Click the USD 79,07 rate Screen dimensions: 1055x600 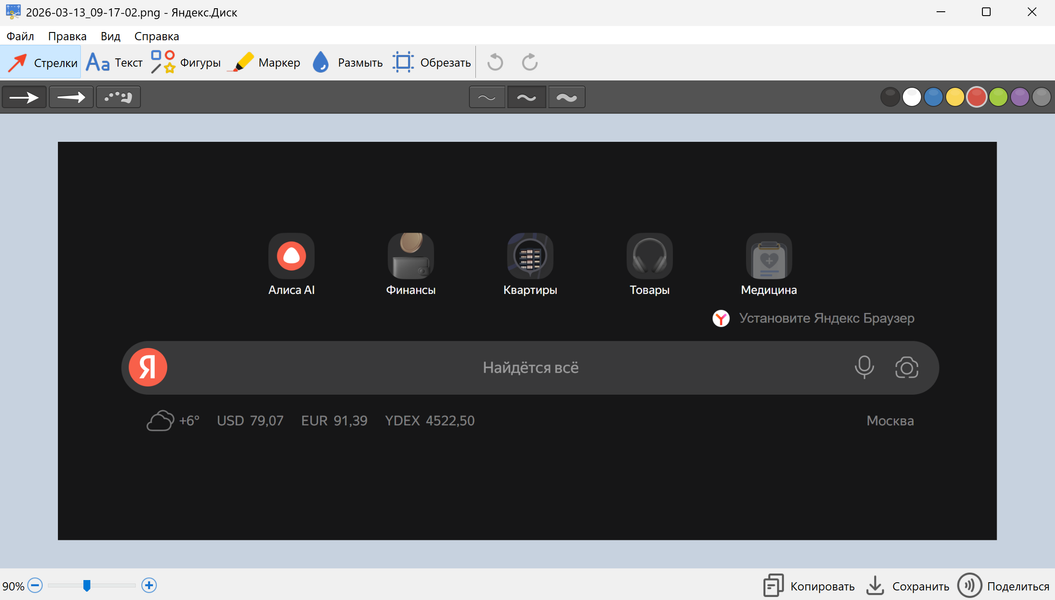pyautogui.click(x=250, y=421)
